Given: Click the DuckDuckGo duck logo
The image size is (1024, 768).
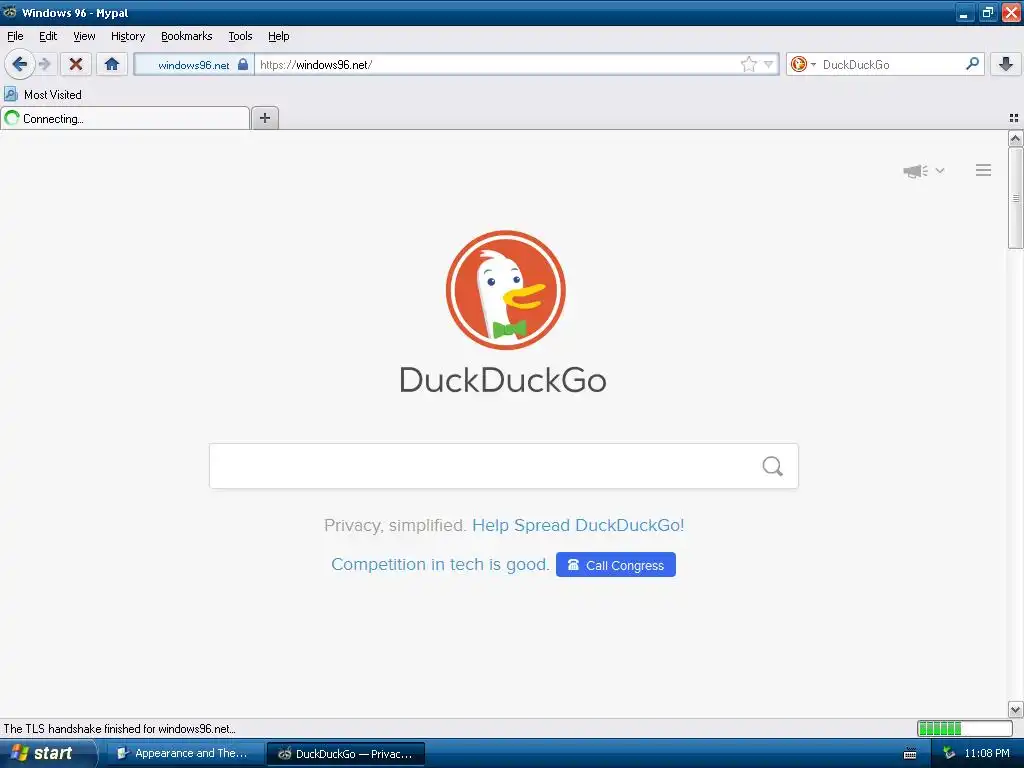Looking at the screenshot, I should tap(505, 289).
